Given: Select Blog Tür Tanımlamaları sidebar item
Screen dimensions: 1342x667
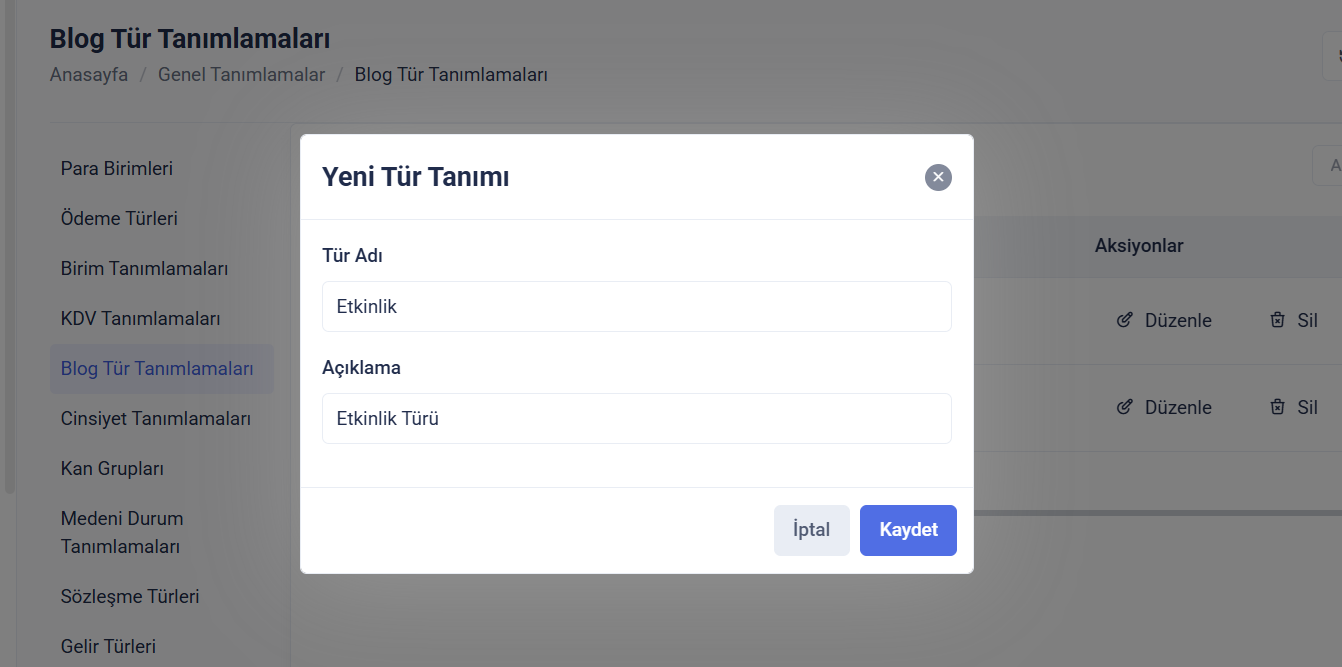Looking at the screenshot, I should coord(157,368).
